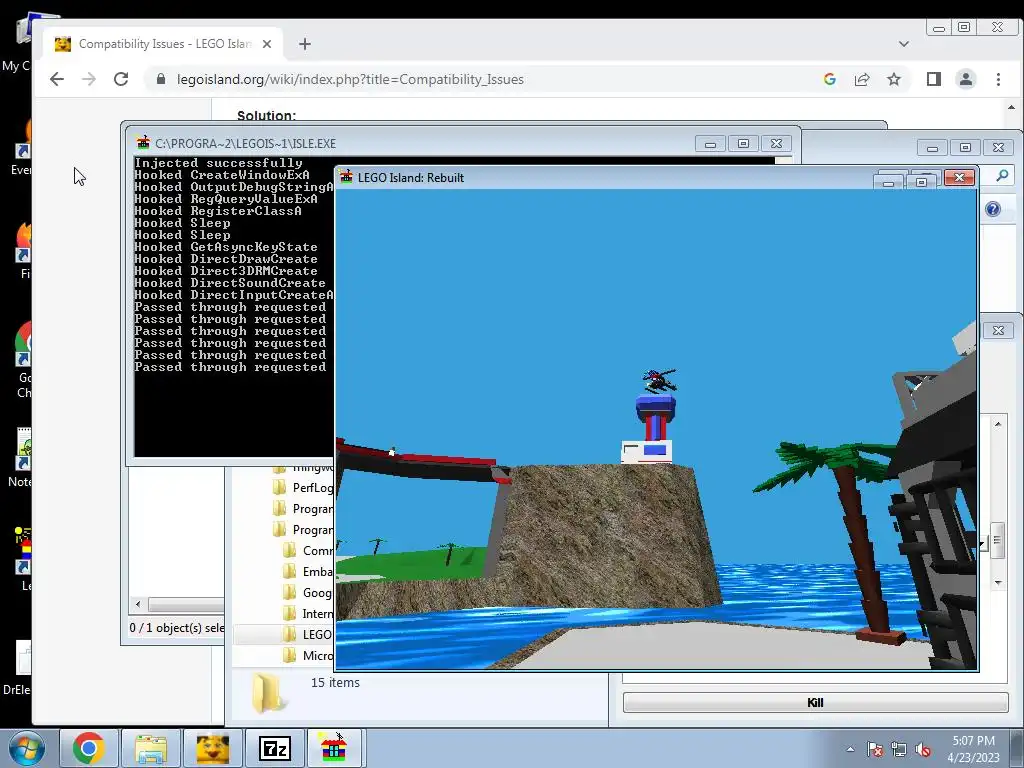
Task: Bookmark this page with the star
Action: 893,79
